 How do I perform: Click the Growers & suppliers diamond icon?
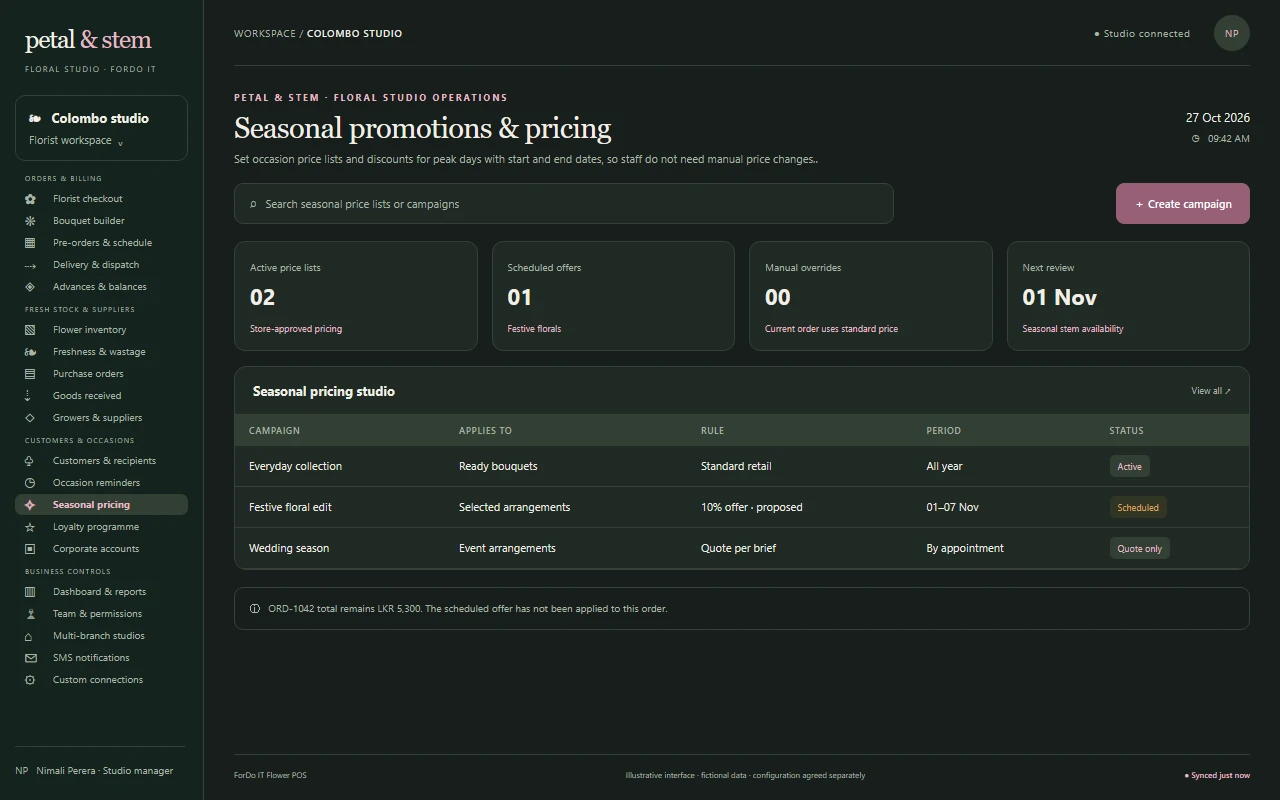click(x=30, y=418)
